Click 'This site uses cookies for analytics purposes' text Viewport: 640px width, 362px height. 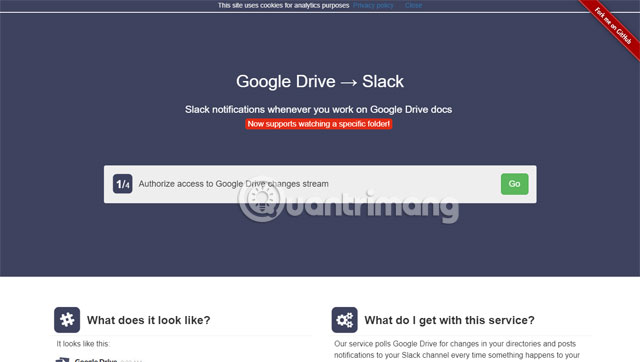point(283,5)
